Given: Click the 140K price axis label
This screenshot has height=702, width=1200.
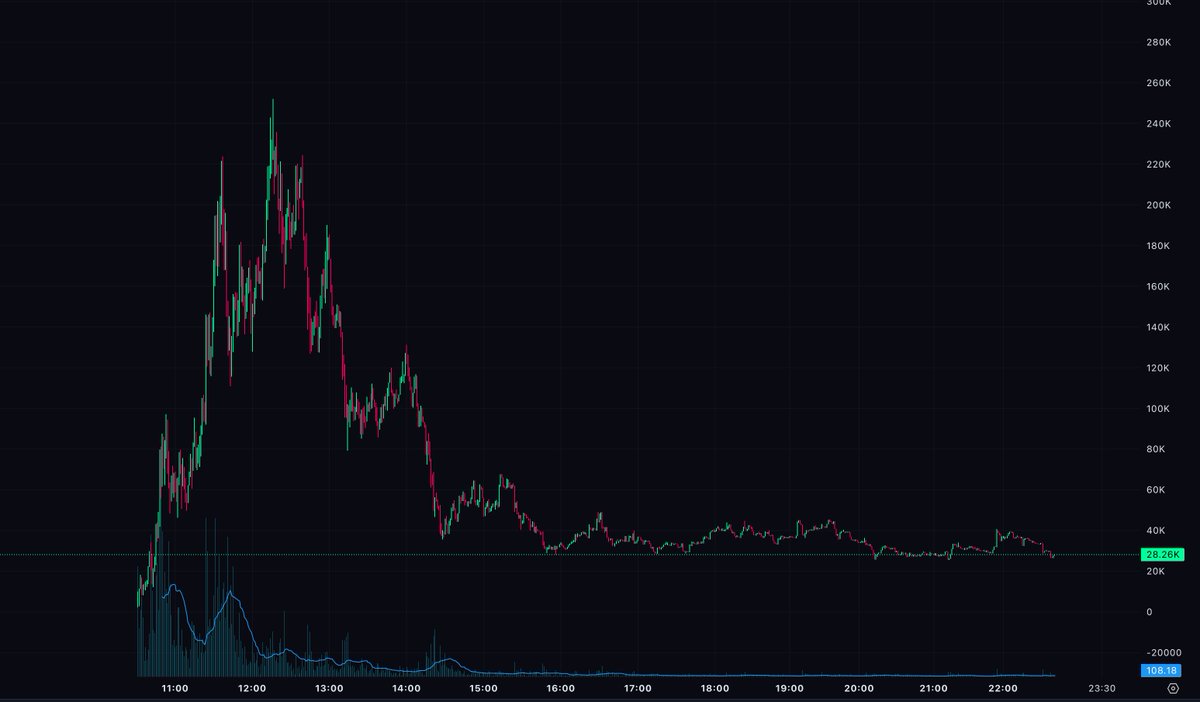Looking at the screenshot, I should [x=1158, y=327].
